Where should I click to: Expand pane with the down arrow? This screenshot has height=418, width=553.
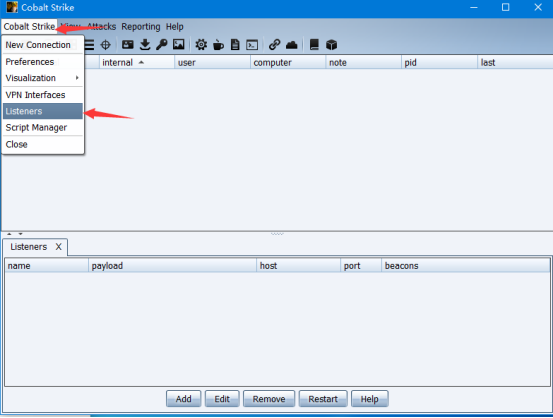pos(20,234)
